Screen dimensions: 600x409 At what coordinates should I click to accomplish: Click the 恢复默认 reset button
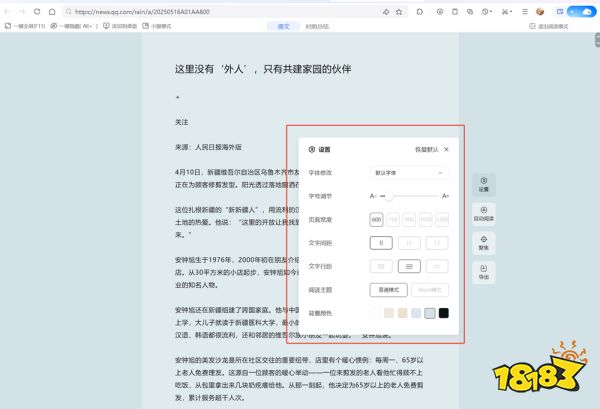pyautogui.click(x=426, y=149)
